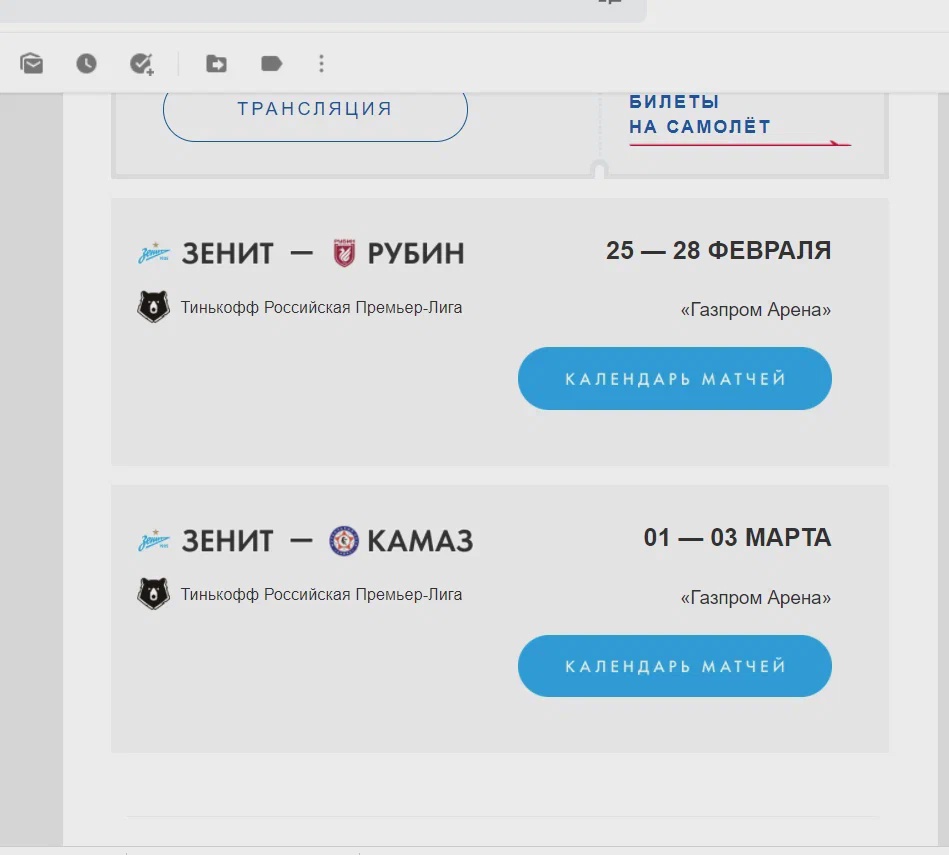Viewport: 949px width, 855px height.
Task: Click the ТРАНСЛЯЦИЯ outlined button
Action: coord(315,112)
